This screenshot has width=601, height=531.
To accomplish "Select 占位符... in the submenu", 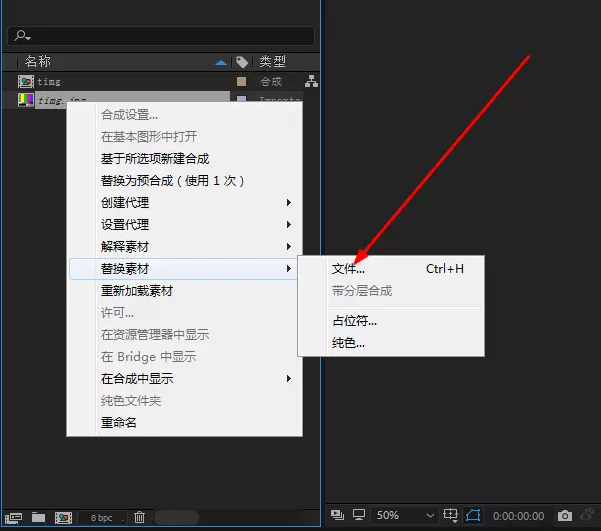I will coord(355,321).
